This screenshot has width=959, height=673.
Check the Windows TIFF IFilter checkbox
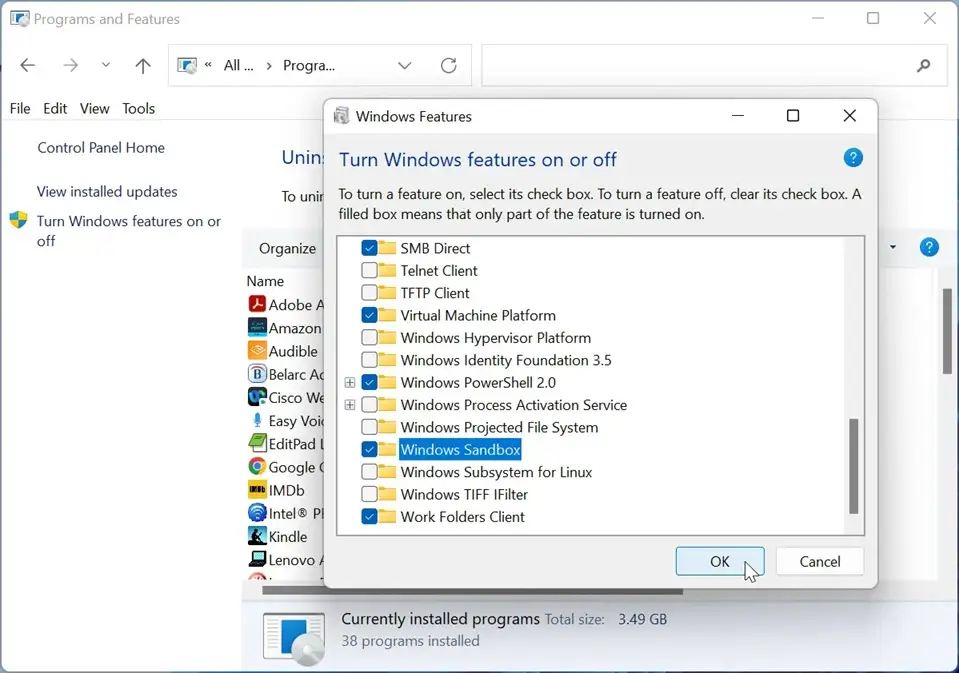(369, 494)
